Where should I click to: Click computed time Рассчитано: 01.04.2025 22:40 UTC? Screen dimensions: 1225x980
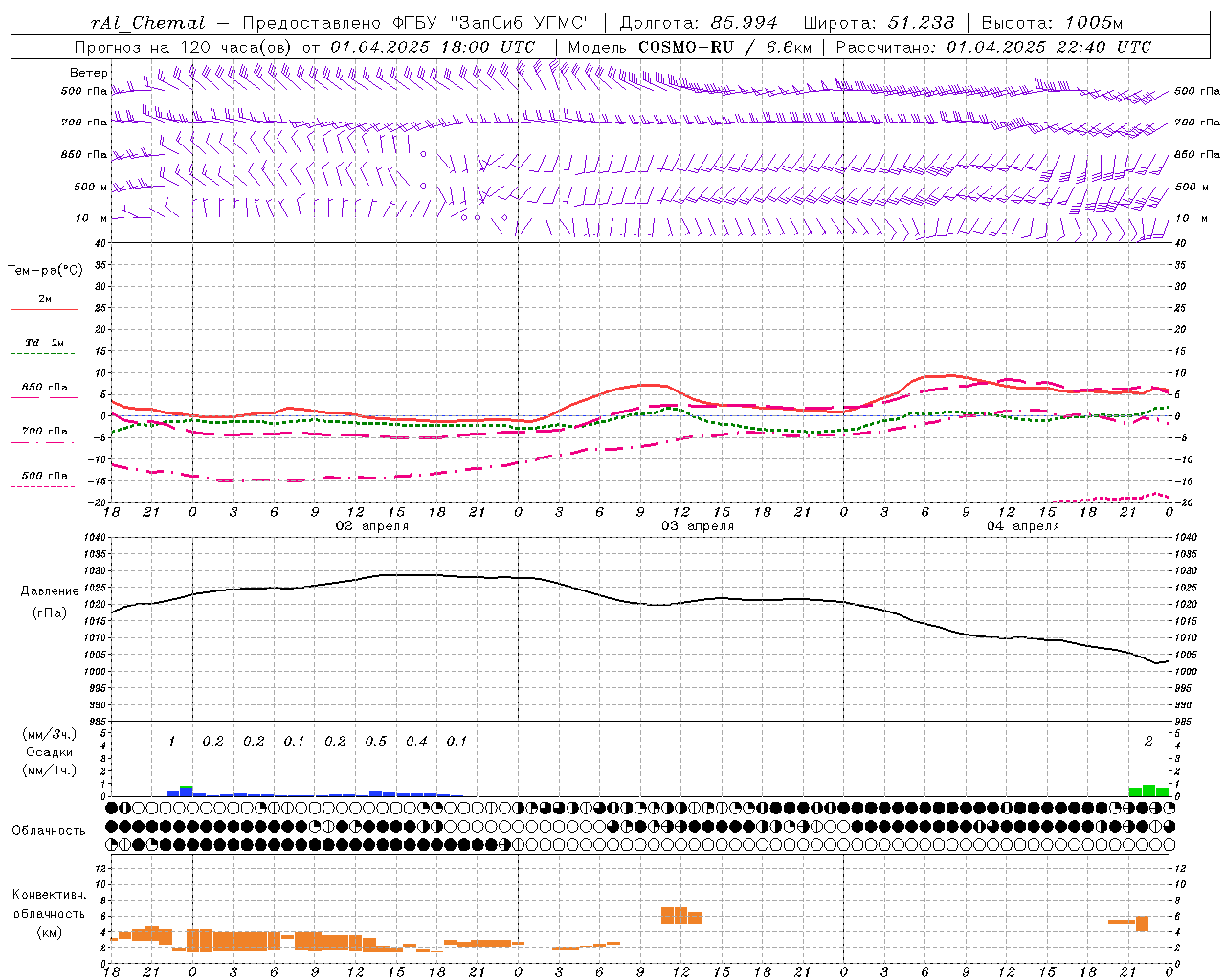coord(993,47)
